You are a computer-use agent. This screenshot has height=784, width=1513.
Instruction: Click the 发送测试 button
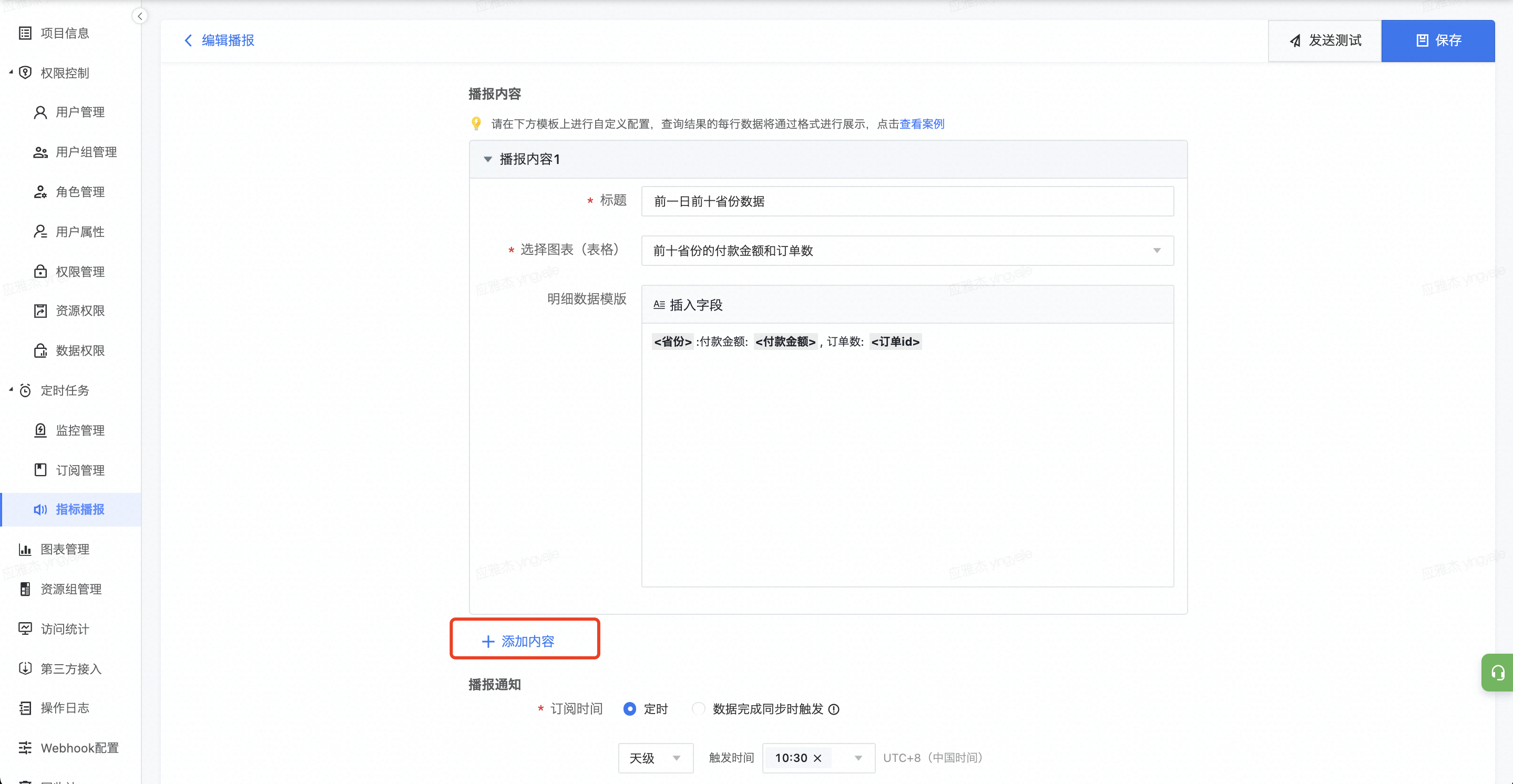(1324, 40)
